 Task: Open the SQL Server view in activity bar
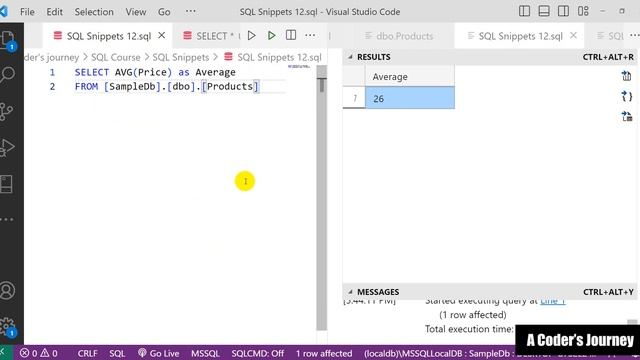(x=7, y=184)
